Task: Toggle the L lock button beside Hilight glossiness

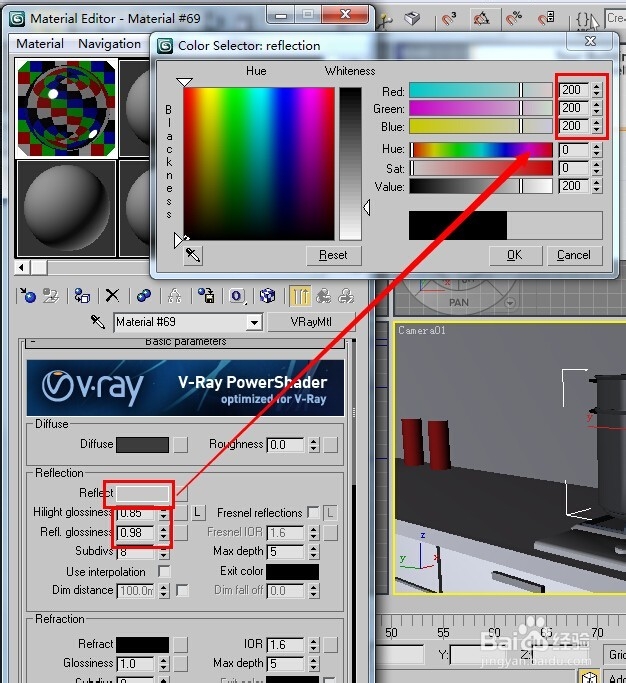Action: tap(198, 513)
